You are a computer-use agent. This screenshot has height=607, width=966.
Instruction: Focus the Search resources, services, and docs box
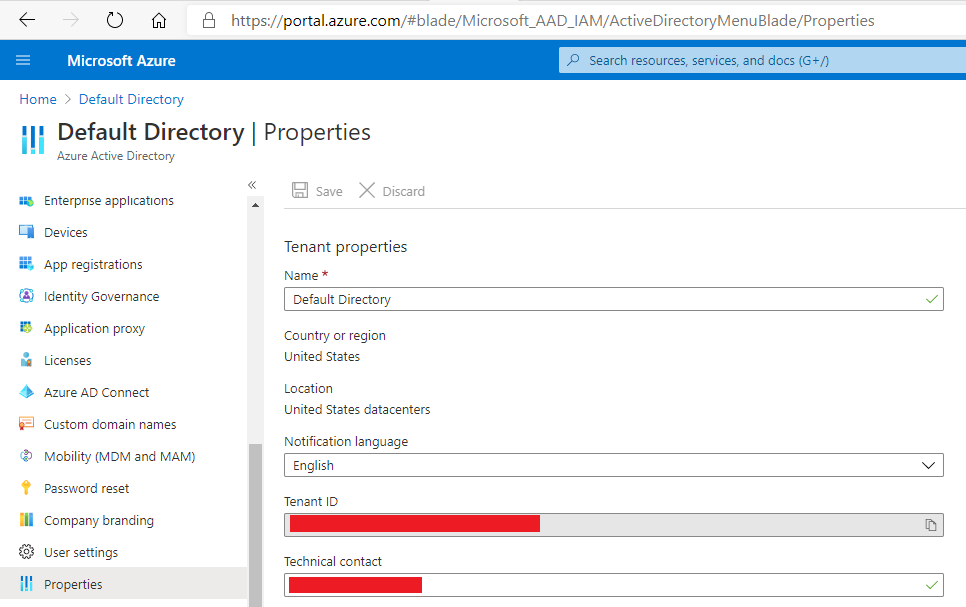point(762,60)
